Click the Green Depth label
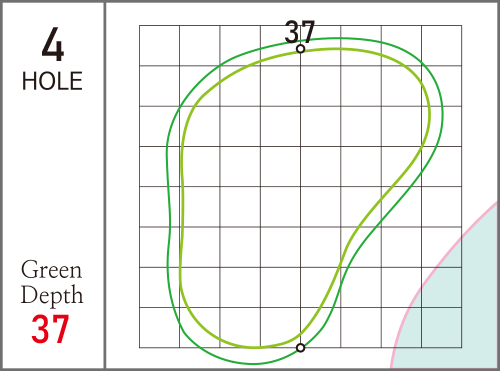500x371 pixels. [x=52, y=282]
